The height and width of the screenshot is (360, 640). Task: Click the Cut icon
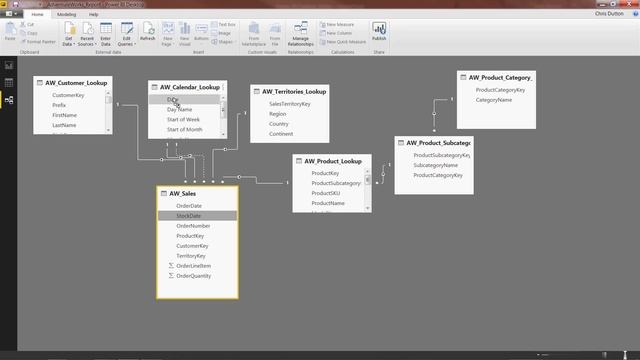[x=27, y=24]
